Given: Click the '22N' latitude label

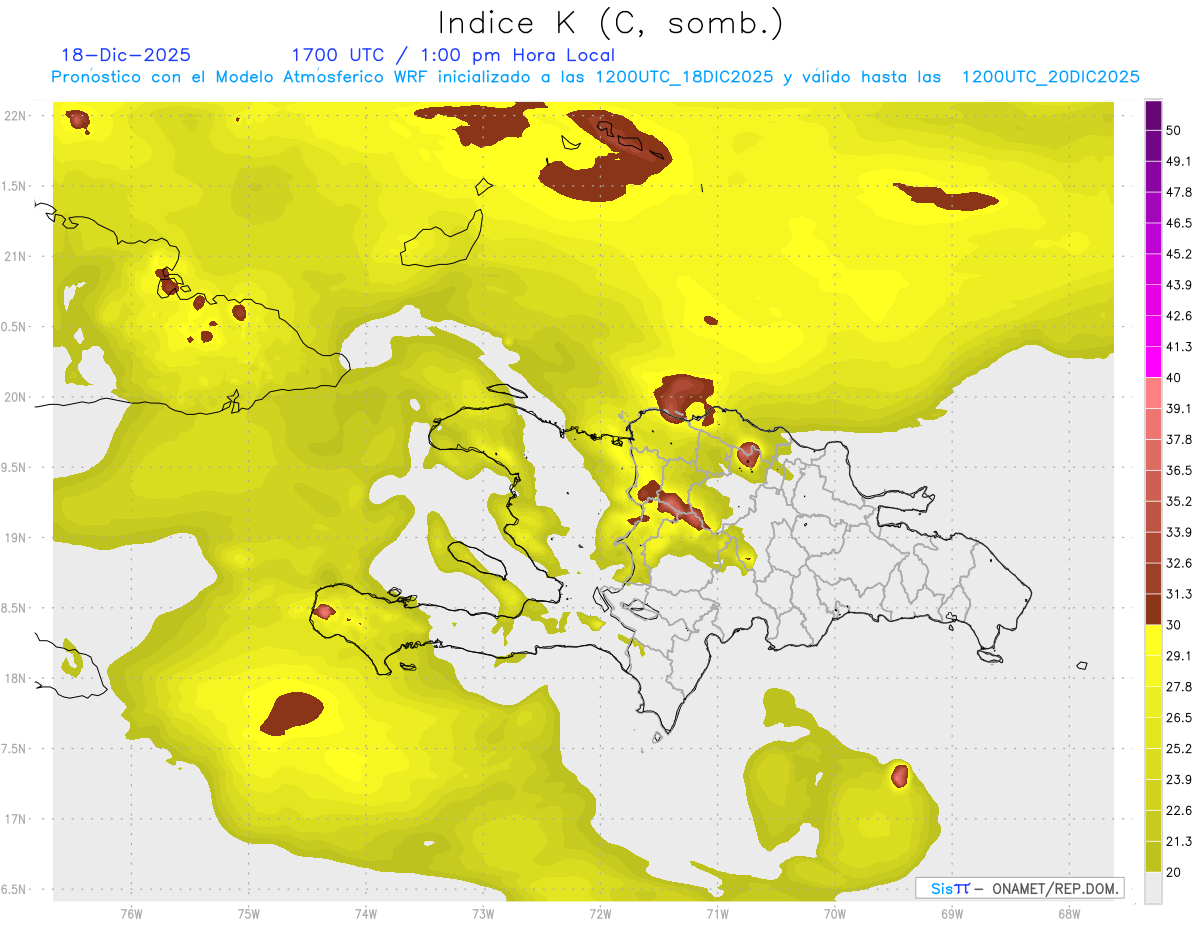Looking at the screenshot, I should (17, 116).
